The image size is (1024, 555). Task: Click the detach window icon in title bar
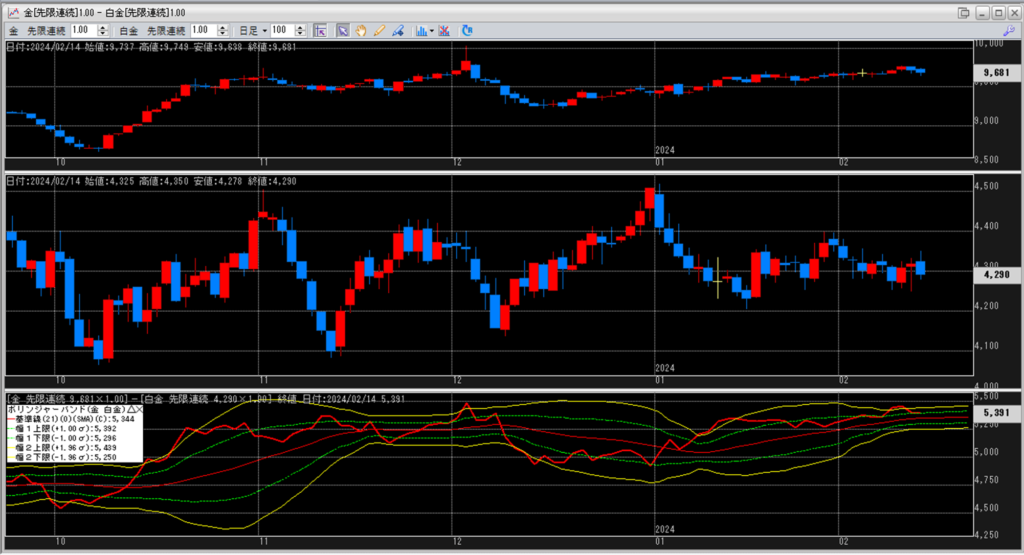pos(963,11)
